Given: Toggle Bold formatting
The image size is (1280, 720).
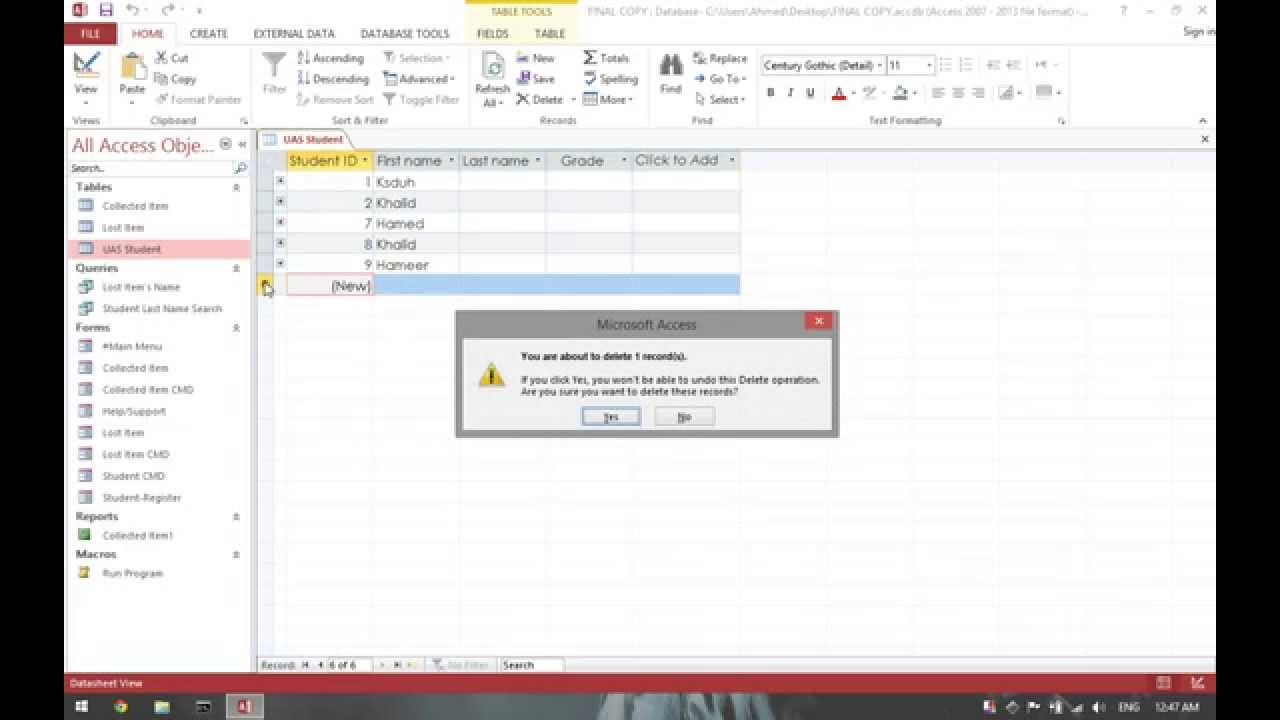Looking at the screenshot, I should [770, 93].
